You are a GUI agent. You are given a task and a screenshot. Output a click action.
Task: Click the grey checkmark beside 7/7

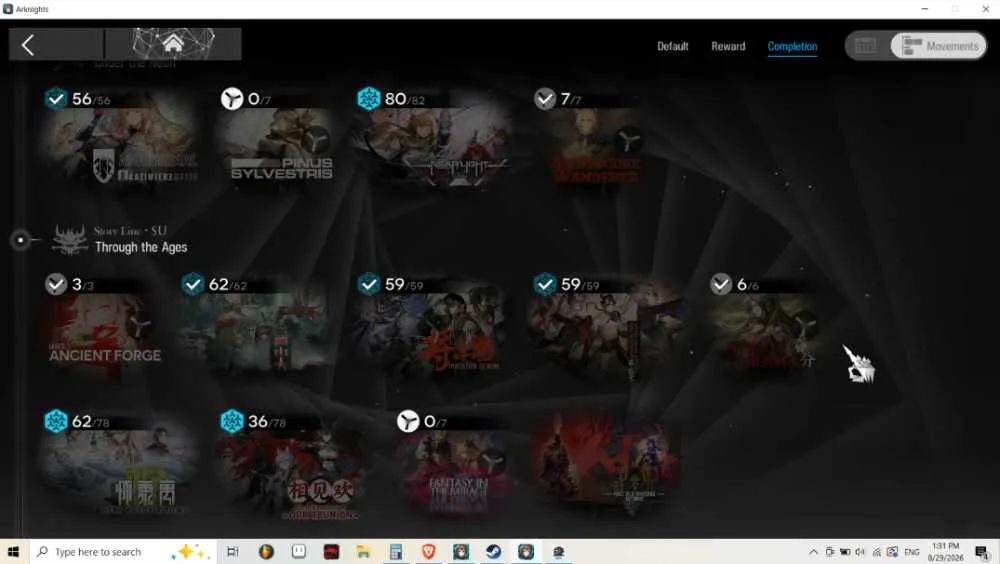click(545, 99)
